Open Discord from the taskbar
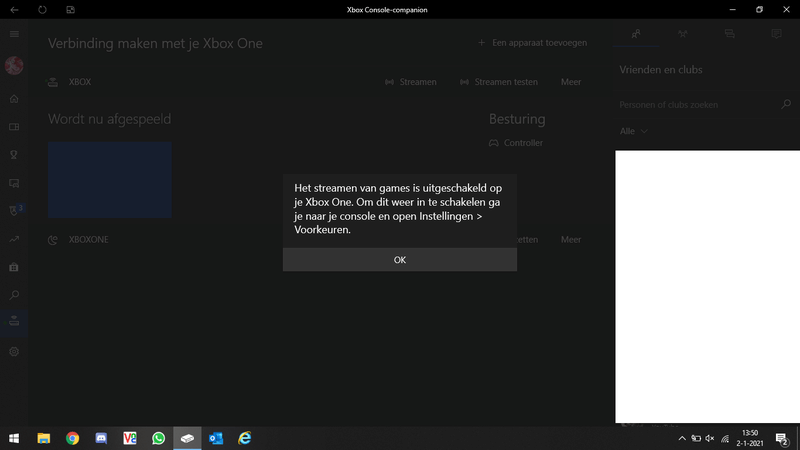Screen dimensions: 800x450 101,438
